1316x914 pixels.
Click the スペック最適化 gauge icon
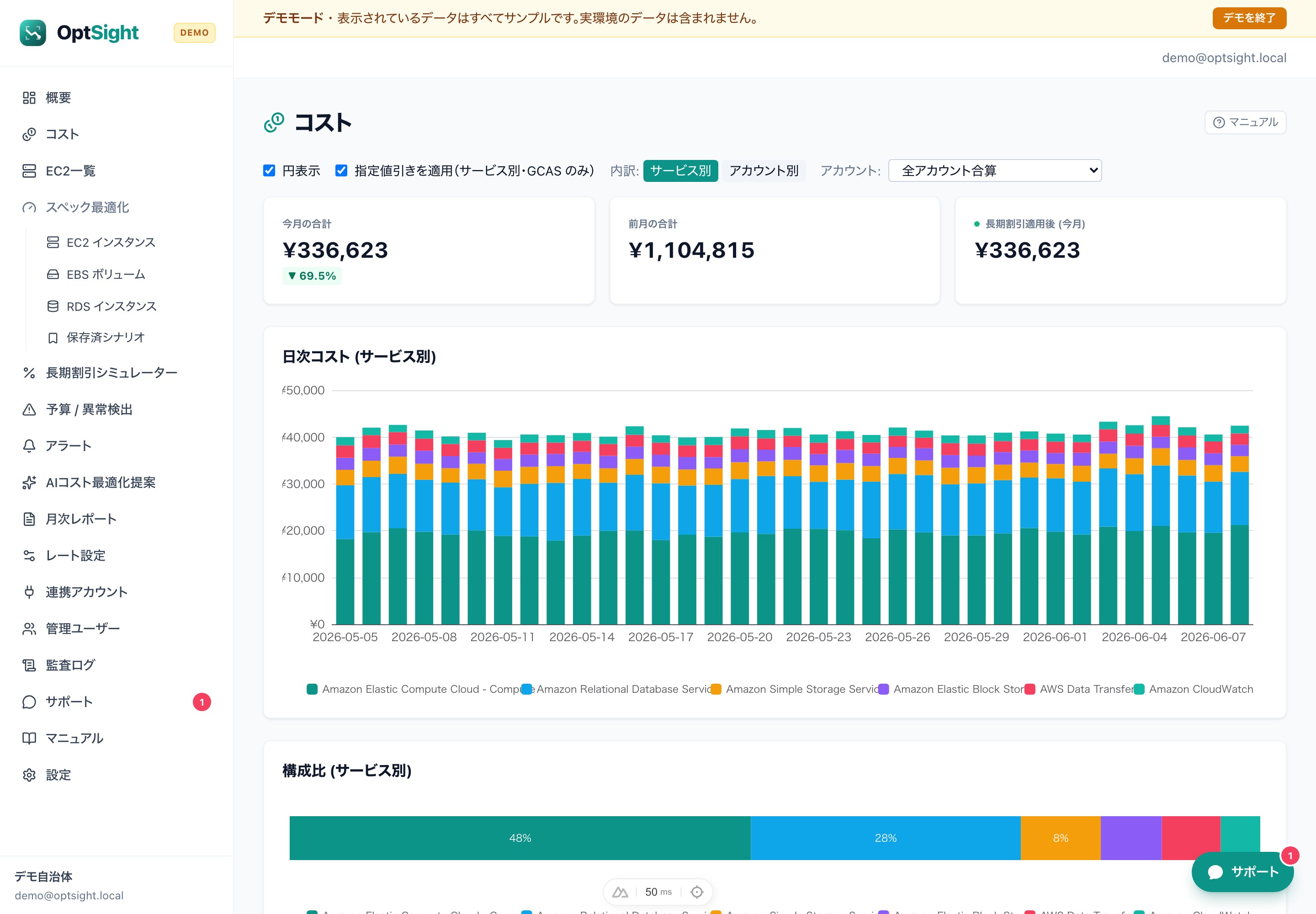pyautogui.click(x=29, y=207)
